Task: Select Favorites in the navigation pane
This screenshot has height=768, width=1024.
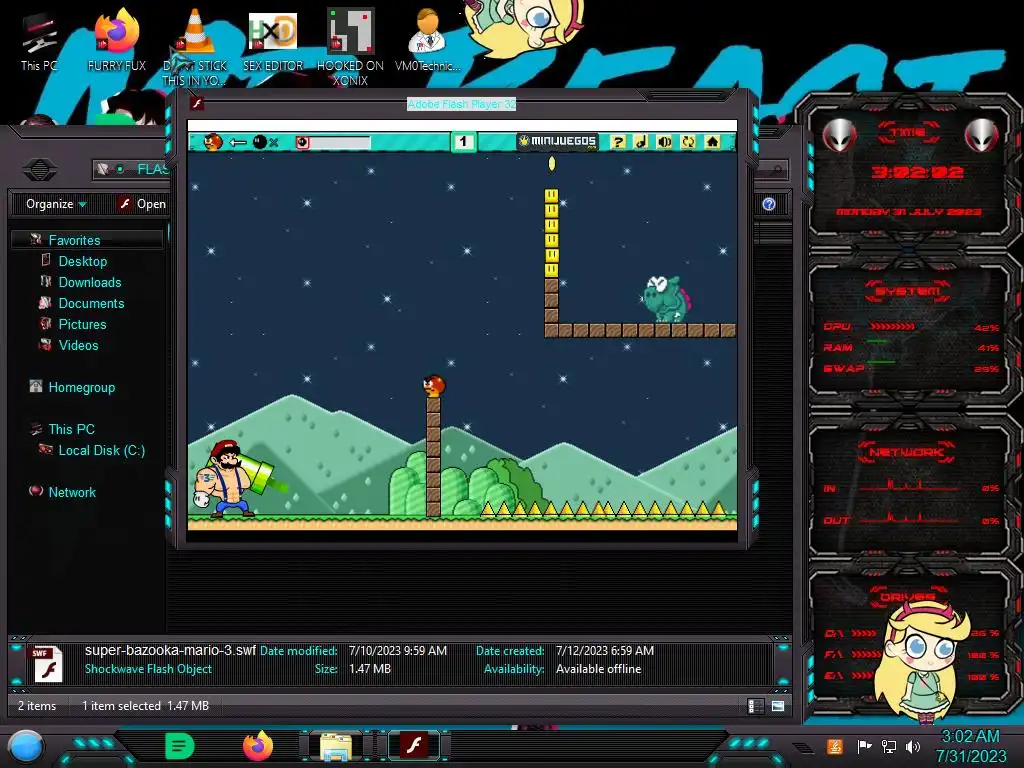Action: [74, 240]
